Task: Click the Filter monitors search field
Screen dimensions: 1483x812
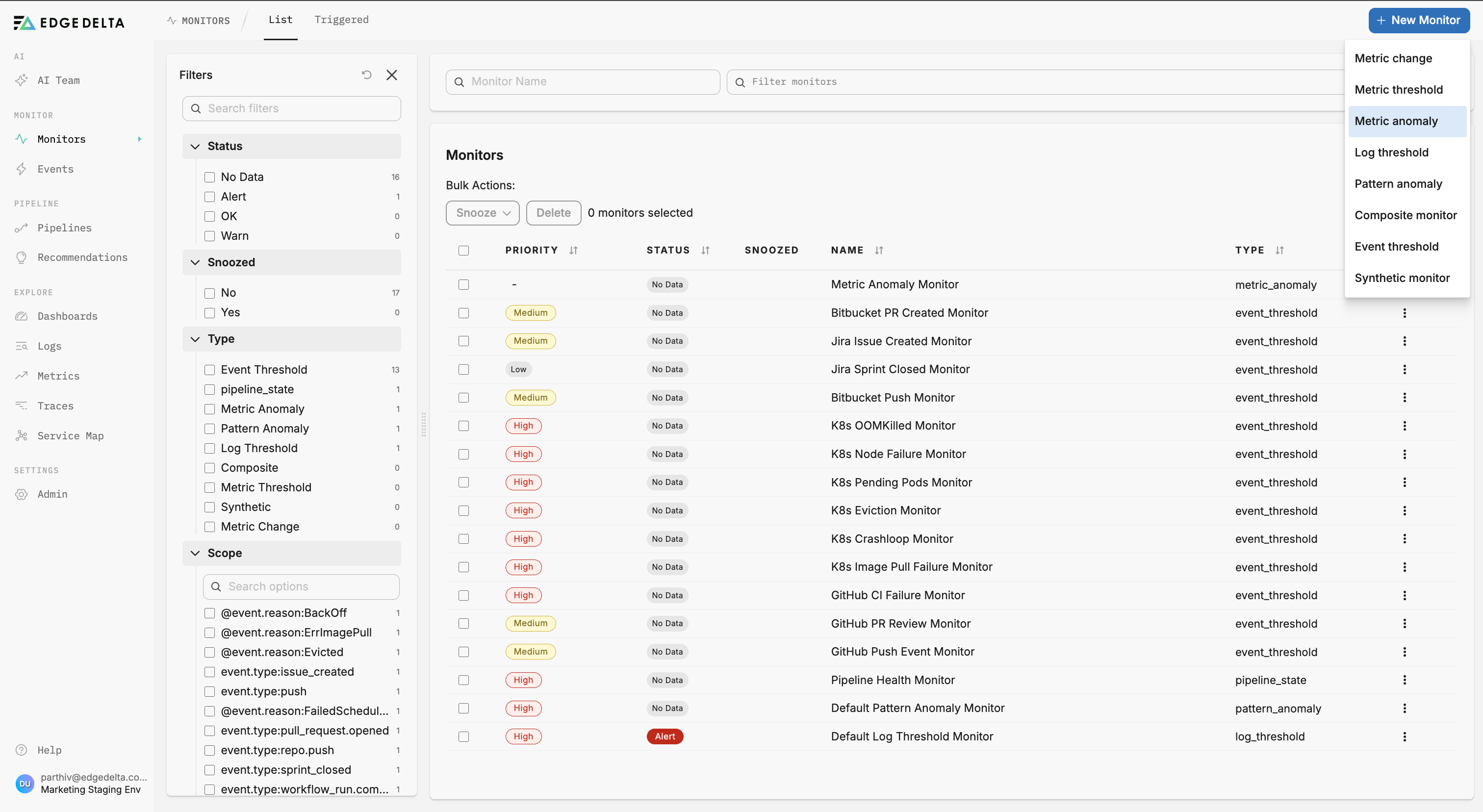Action: click(x=1036, y=82)
